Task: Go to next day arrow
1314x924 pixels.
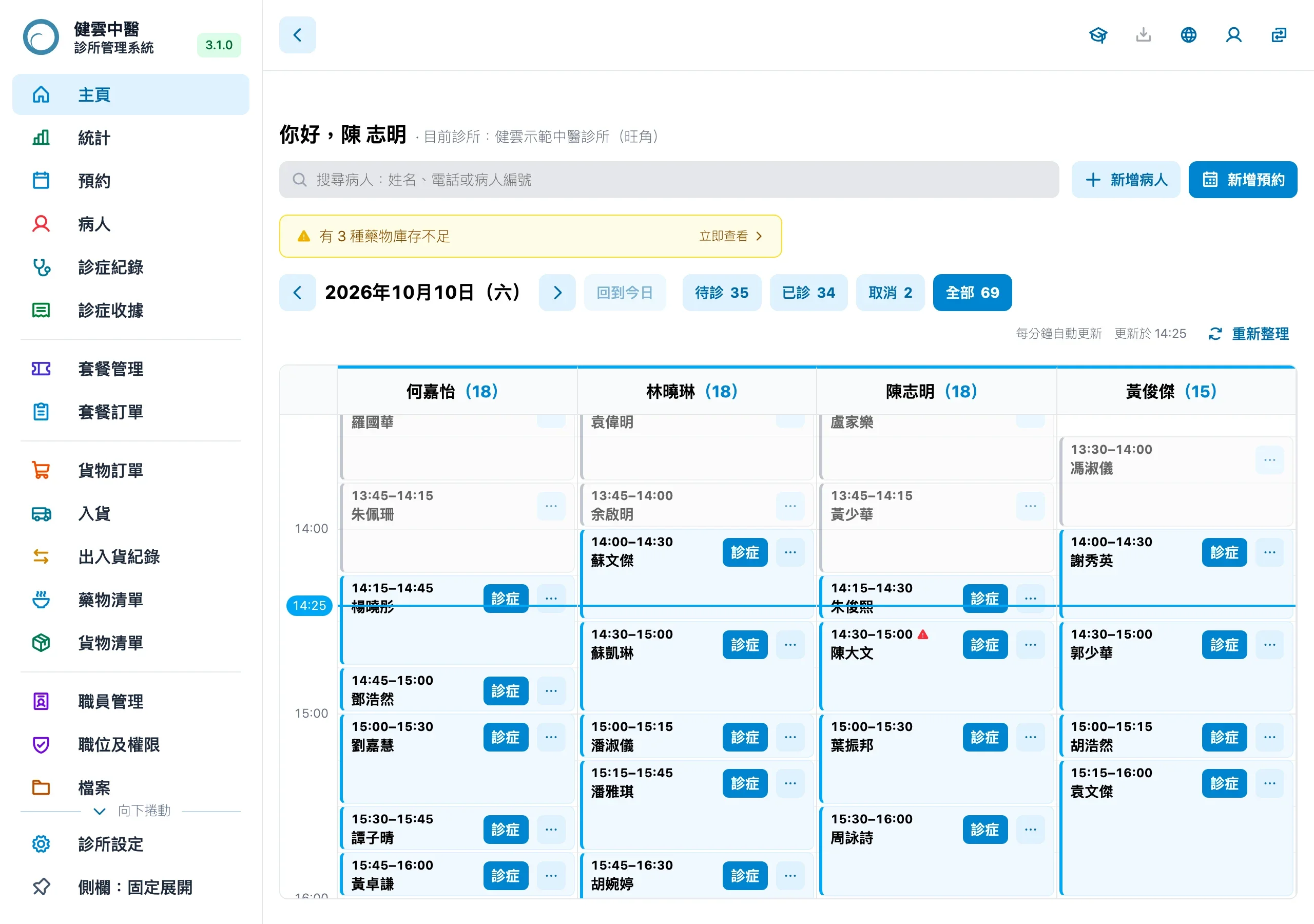Action: pyautogui.click(x=557, y=293)
